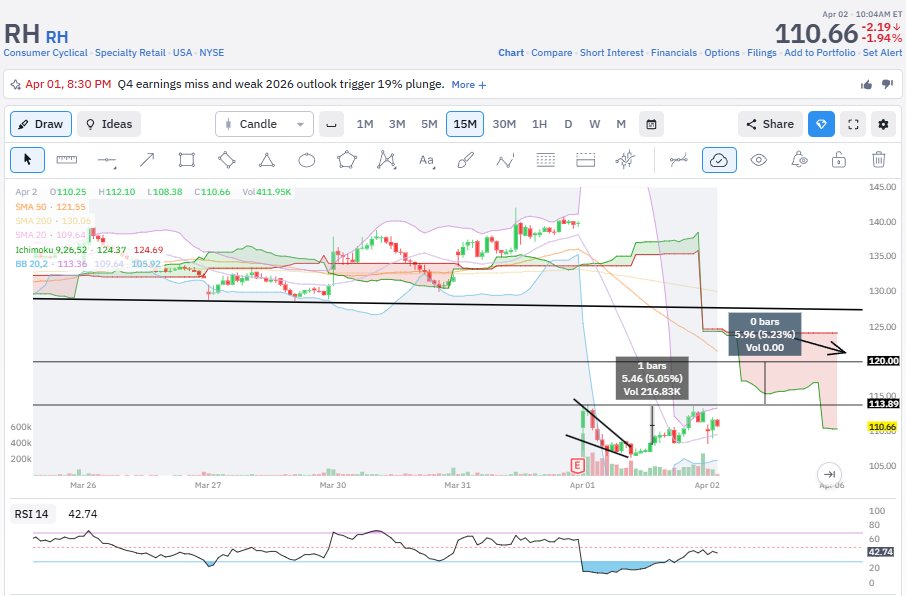The height and width of the screenshot is (596, 906).
Task: Select the arrow drawing tool
Action: coord(147,160)
